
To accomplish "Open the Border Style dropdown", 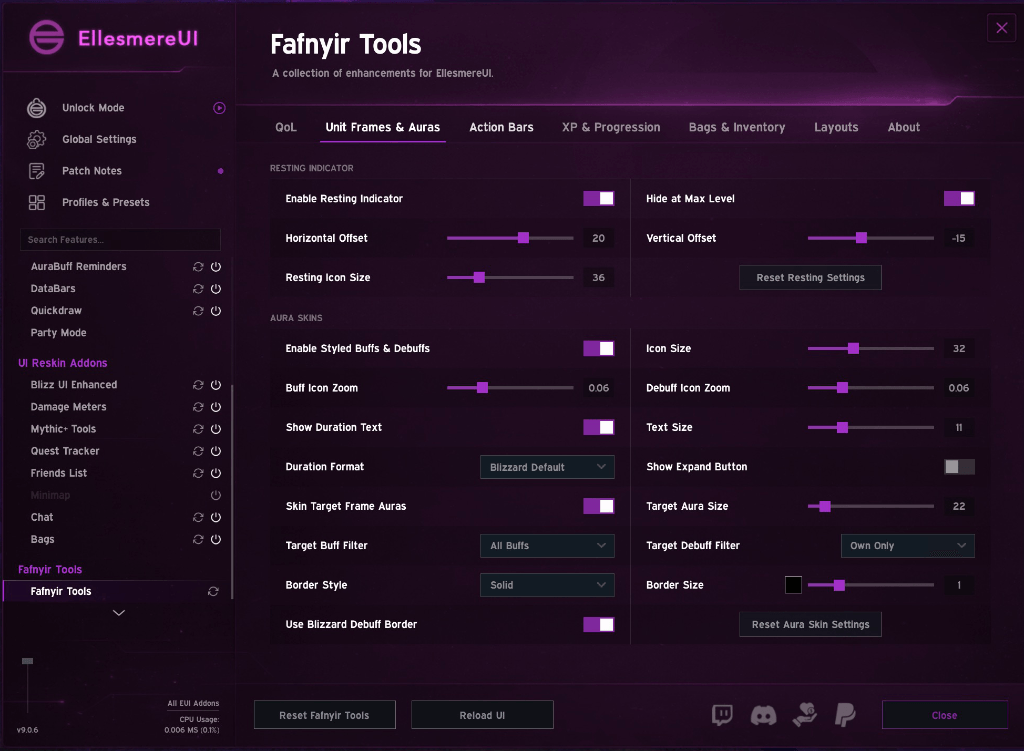I will pos(547,585).
